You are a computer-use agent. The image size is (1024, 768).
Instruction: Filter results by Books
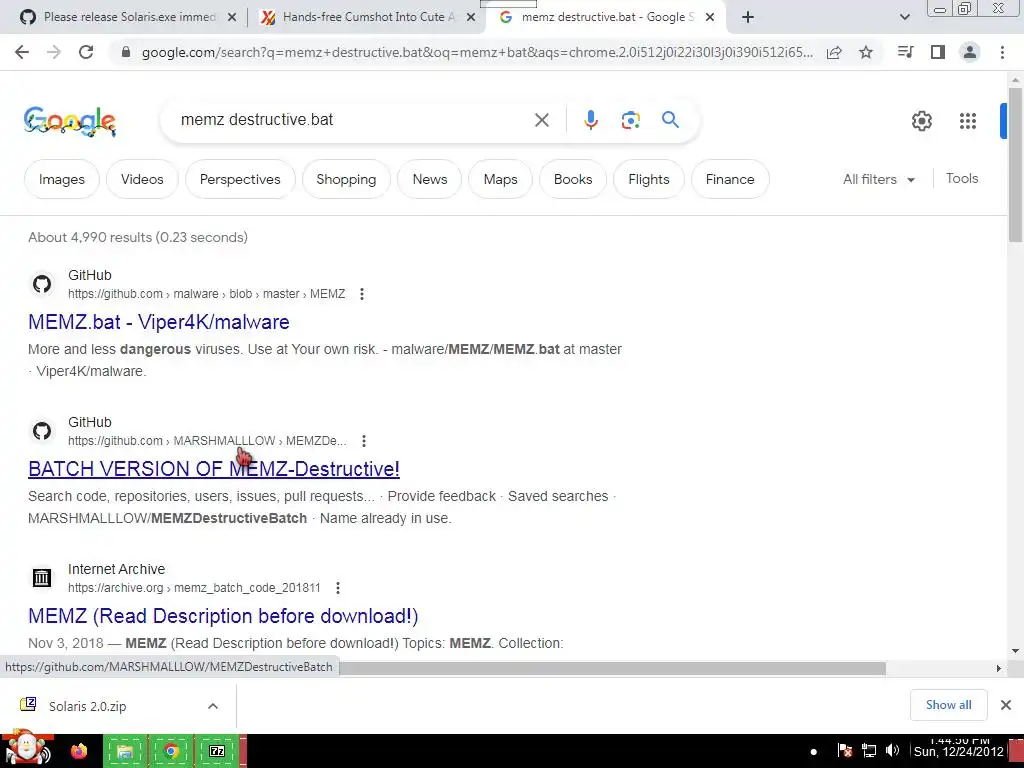pyautogui.click(x=573, y=179)
